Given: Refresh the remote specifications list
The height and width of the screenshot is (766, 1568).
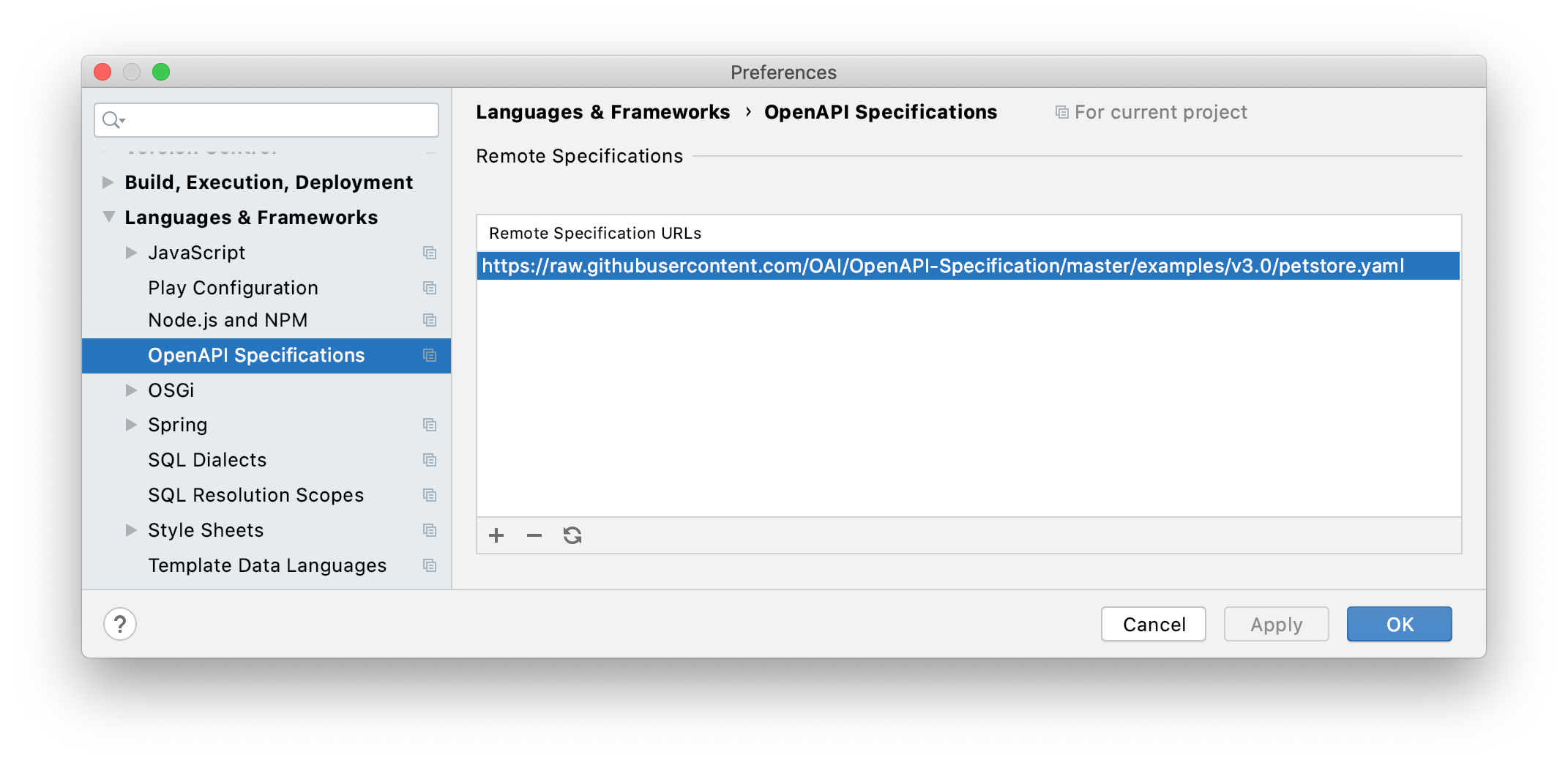Looking at the screenshot, I should [x=572, y=535].
